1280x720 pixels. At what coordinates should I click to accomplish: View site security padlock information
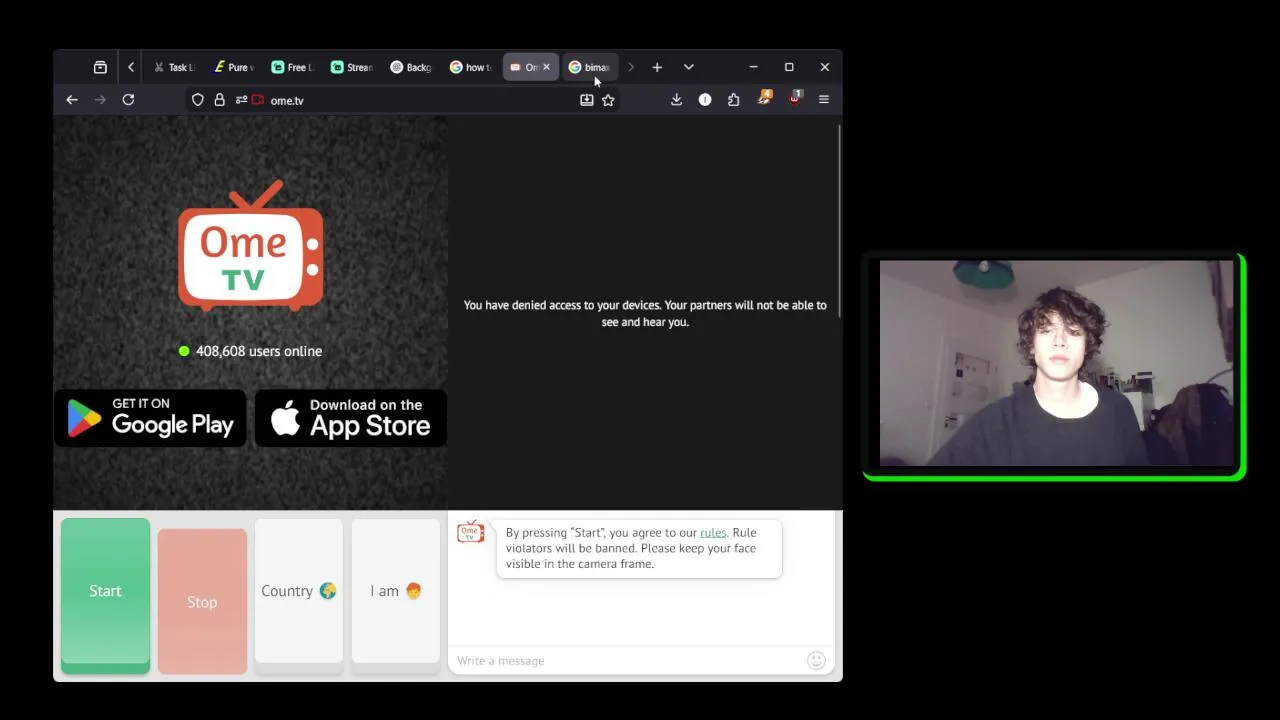219,100
